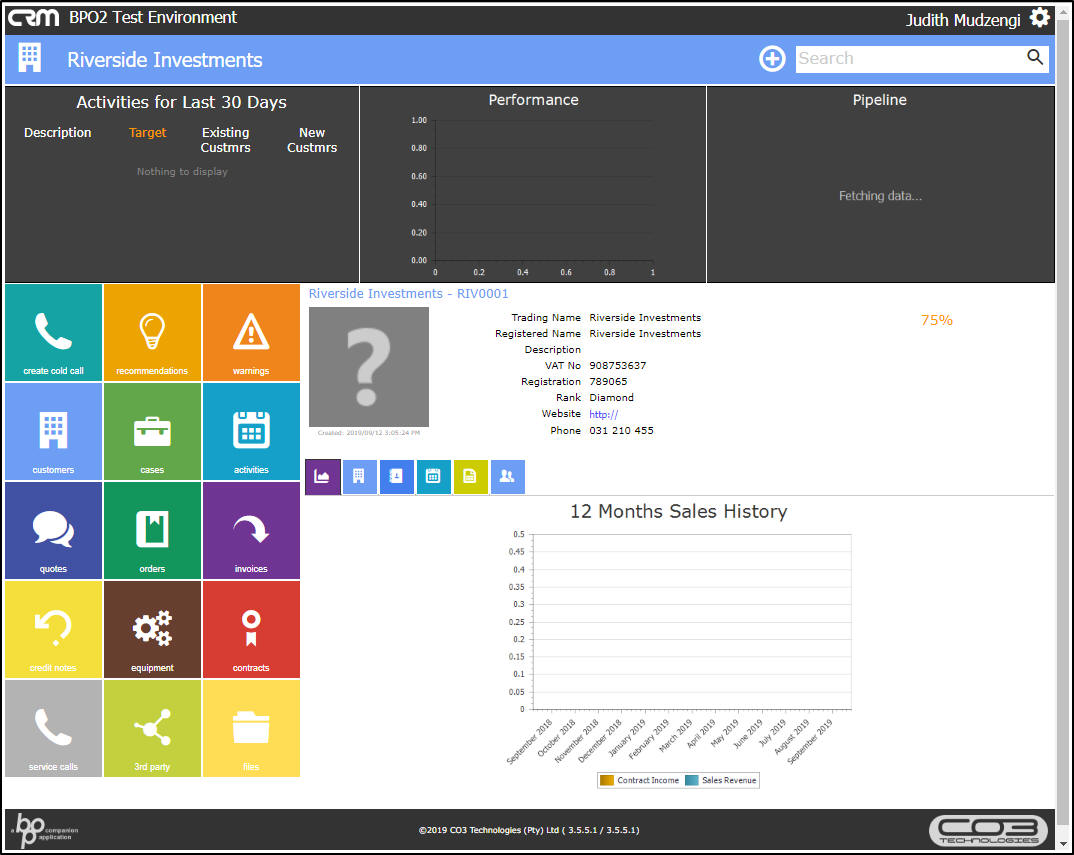Image resolution: width=1074 pixels, height=855 pixels.
Task: Click the Description column header in Activities
Action: 58,133
